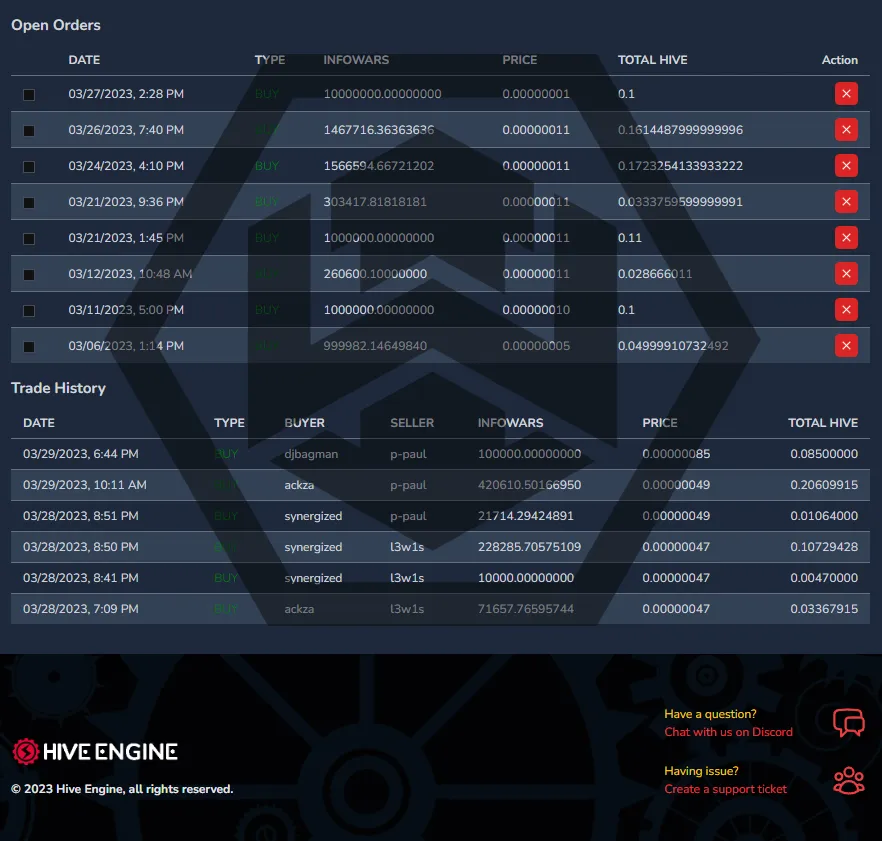Select total 0.028666011 in open orders
882x841 pixels.
(x=655, y=274)
